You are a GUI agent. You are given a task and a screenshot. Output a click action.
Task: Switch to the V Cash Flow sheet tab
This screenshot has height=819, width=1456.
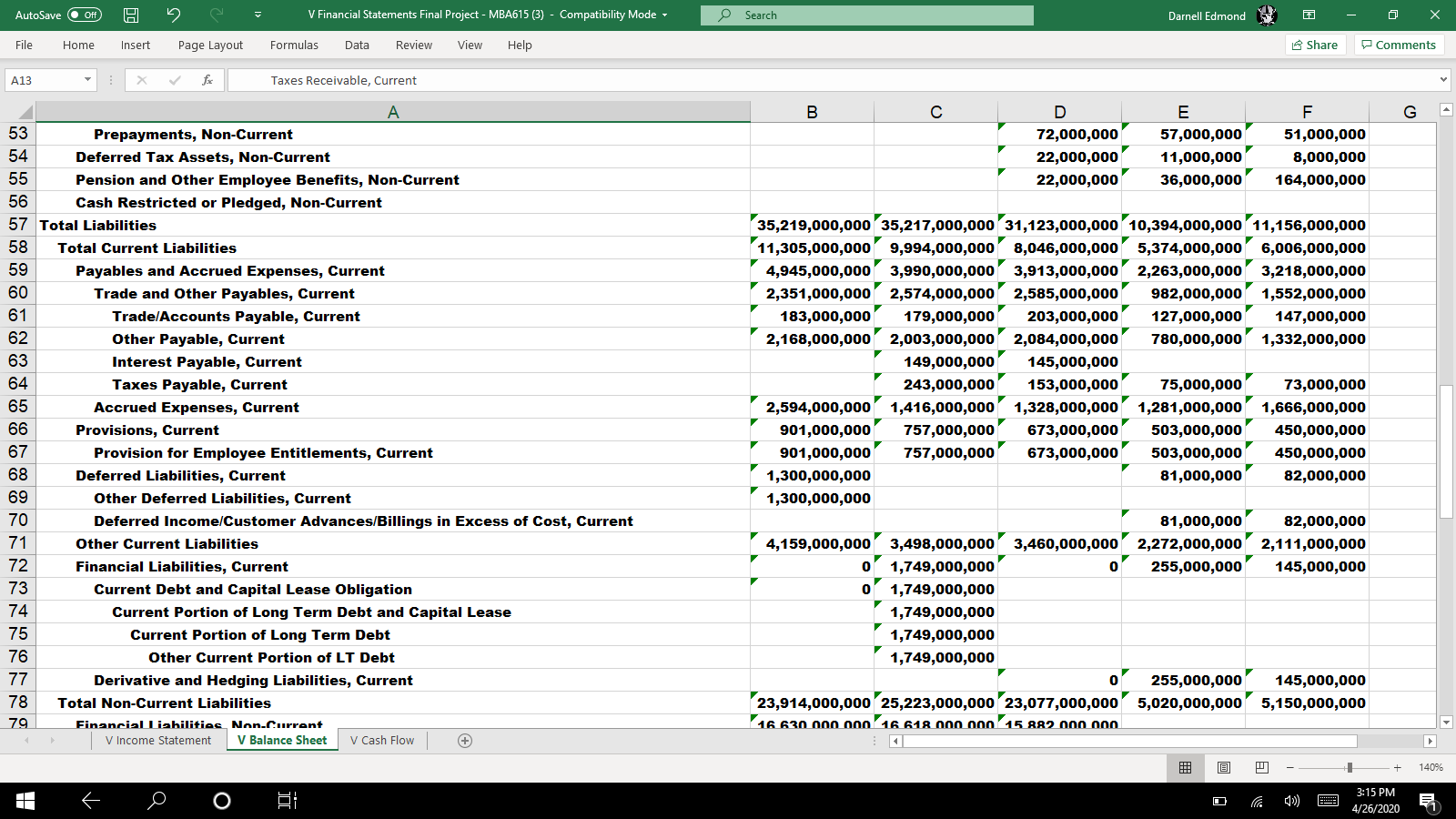pyautogui.click(x=382, y=740)
